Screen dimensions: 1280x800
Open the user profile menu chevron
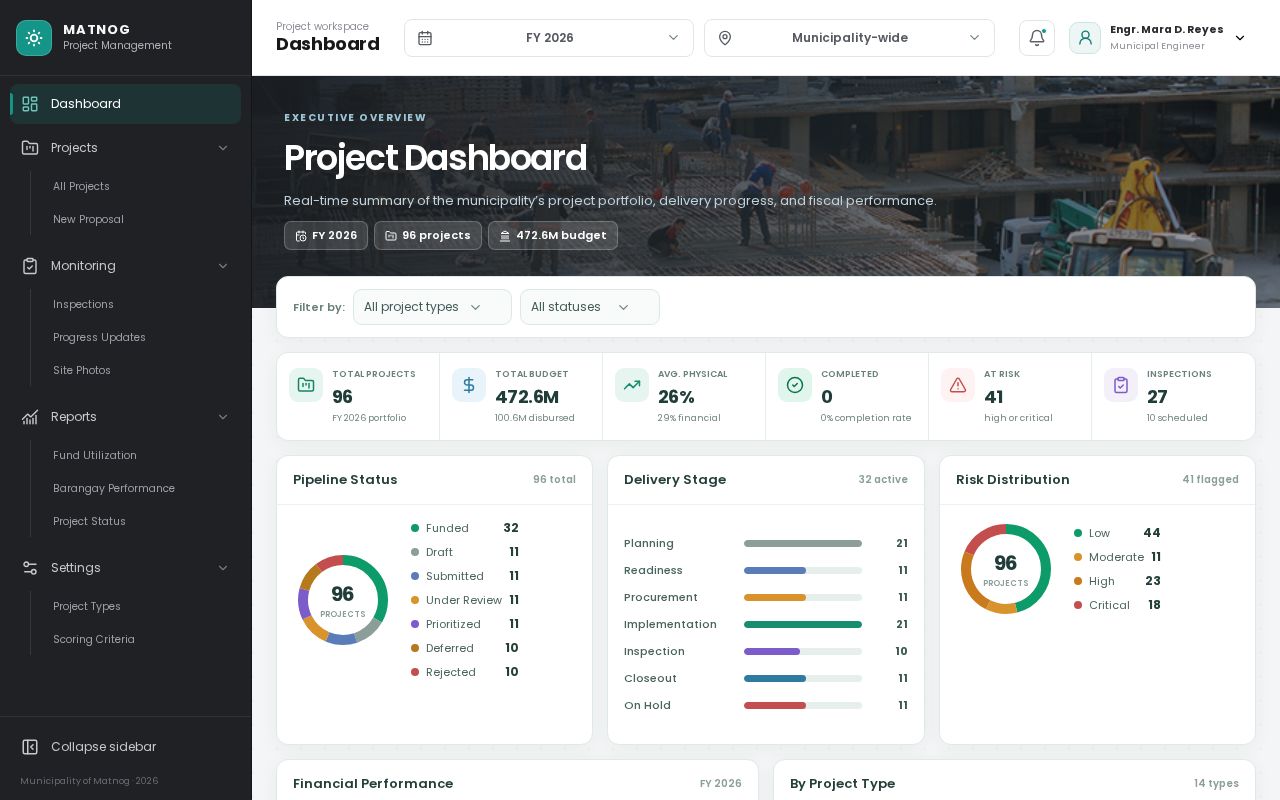(x=1240, y=38)
